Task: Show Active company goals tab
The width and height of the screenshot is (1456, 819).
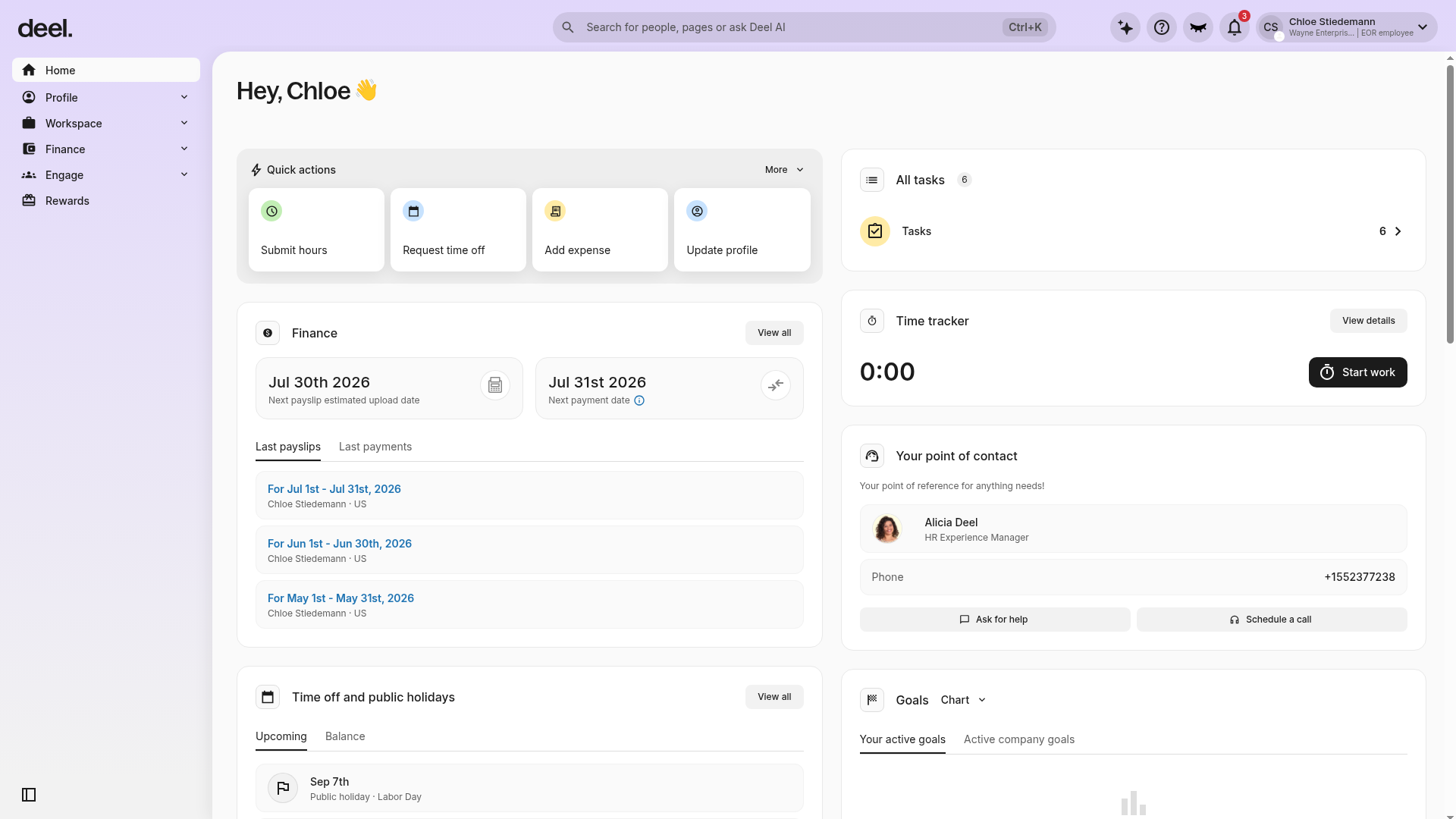Action: click(1019, 739)
